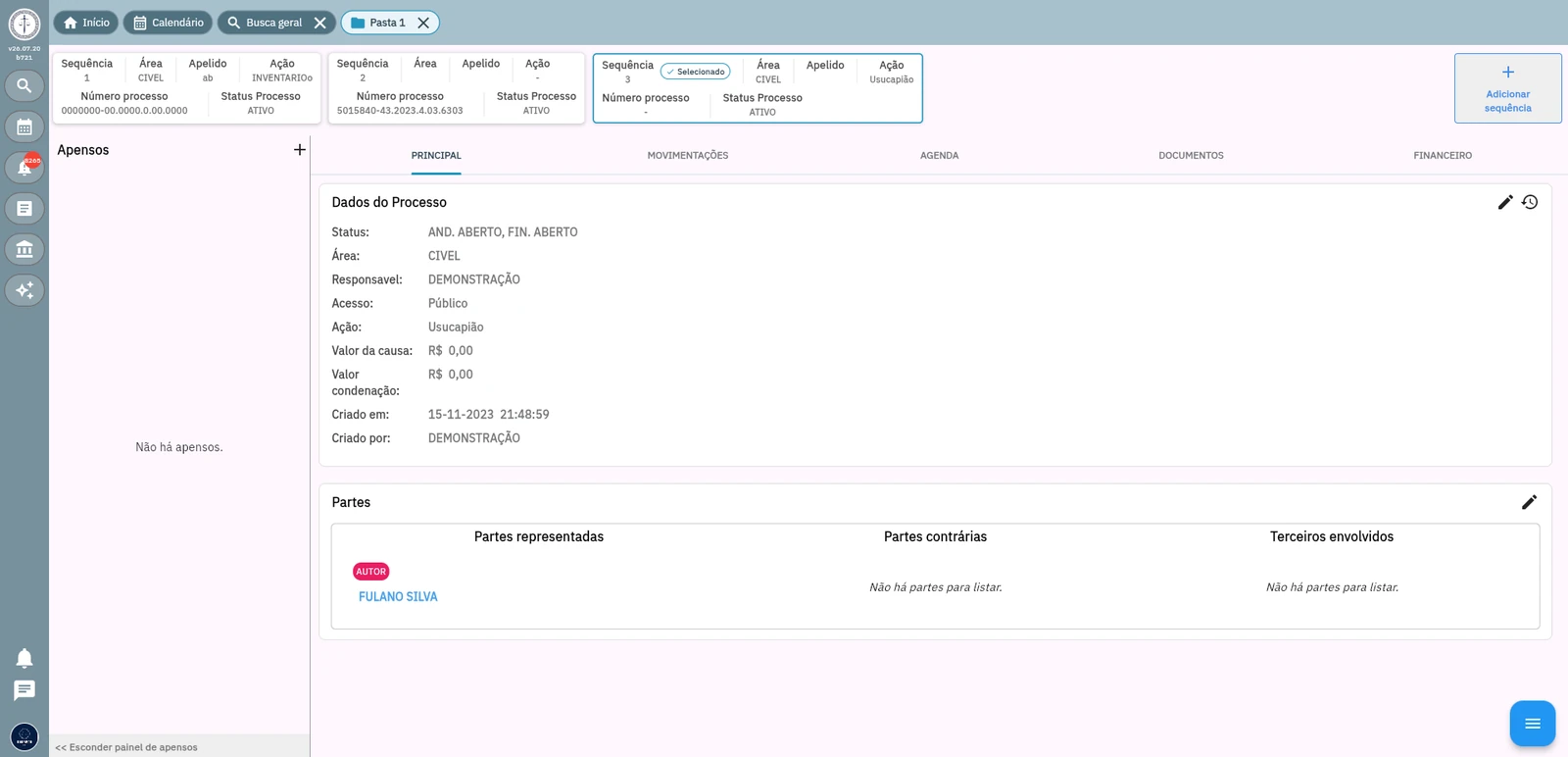The height and width of the screenshot is (757, 1568).
Task: Open party FULANO SILVA link
Action: (x=398, y=596)
